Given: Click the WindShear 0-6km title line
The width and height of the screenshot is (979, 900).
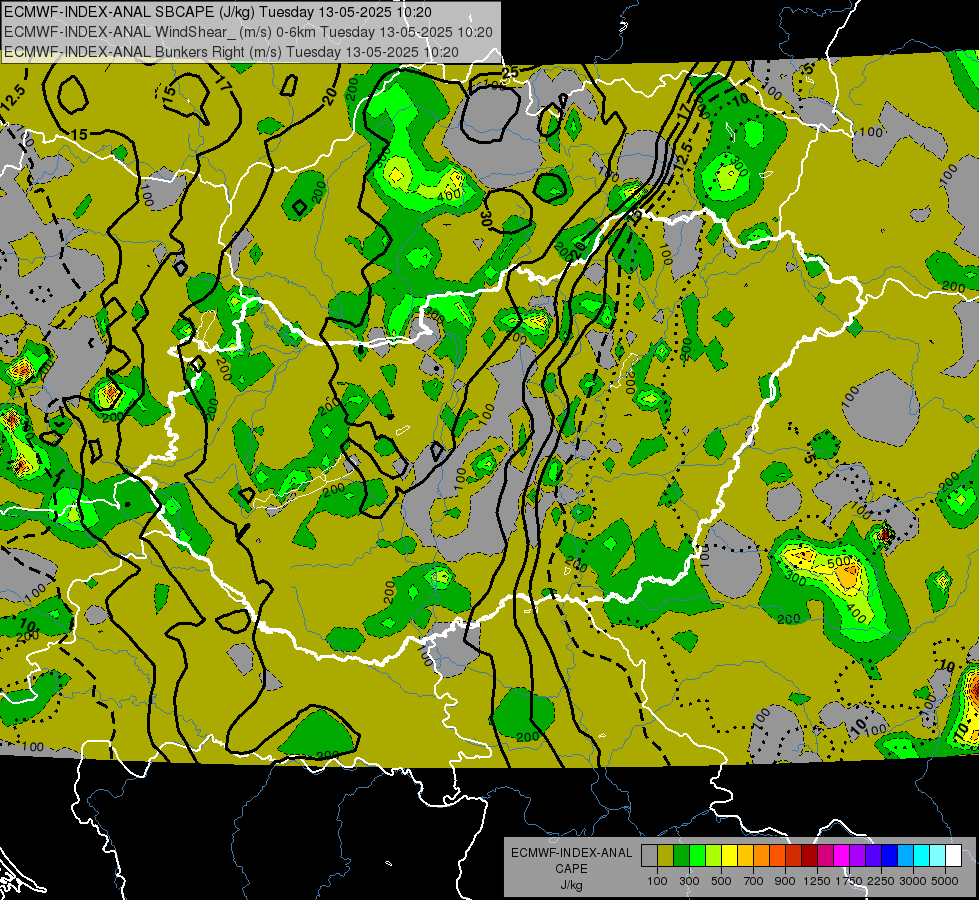Looking at the screenshot, I should (x=248, y=32).
